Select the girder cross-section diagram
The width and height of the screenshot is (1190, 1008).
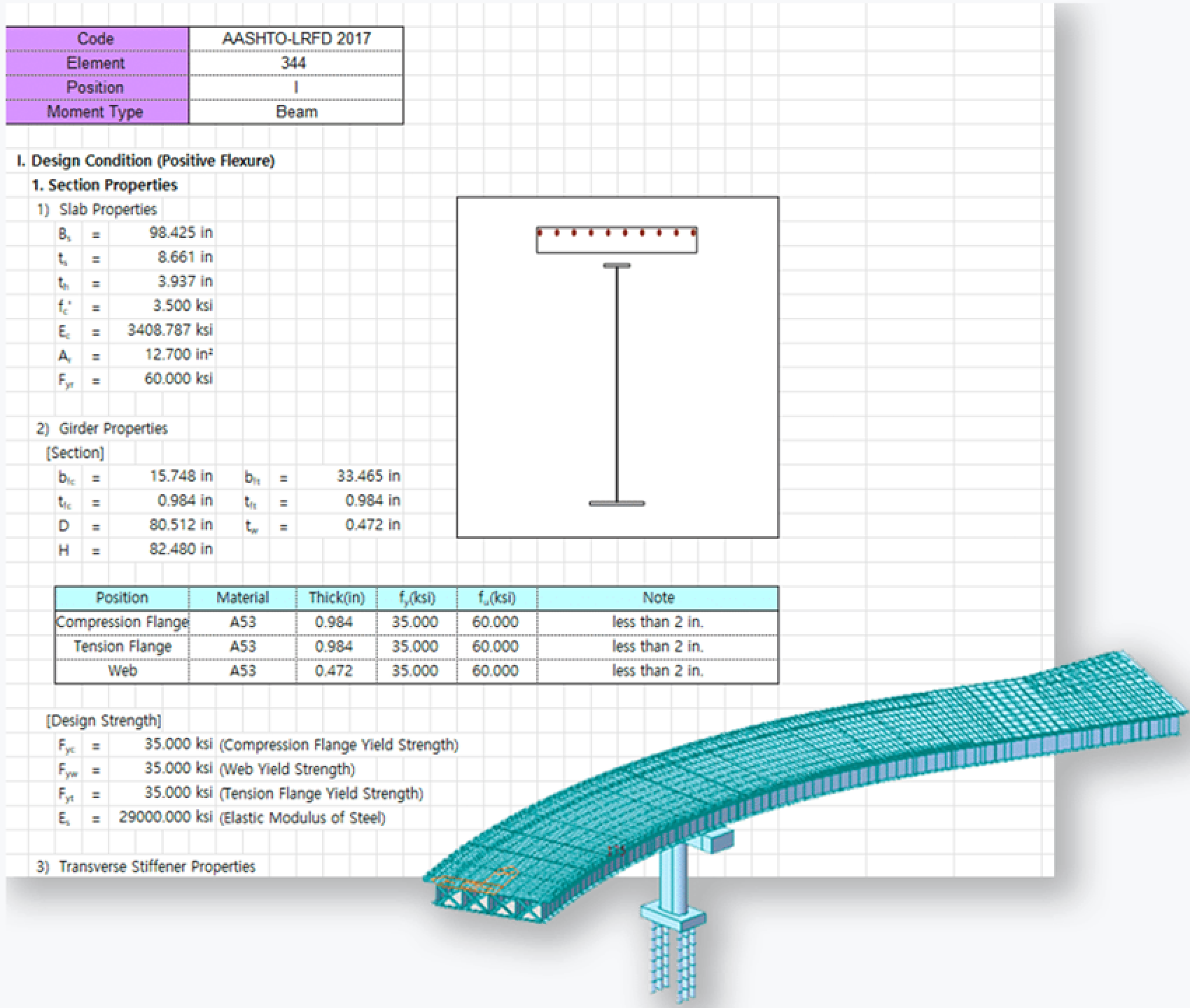619,367
